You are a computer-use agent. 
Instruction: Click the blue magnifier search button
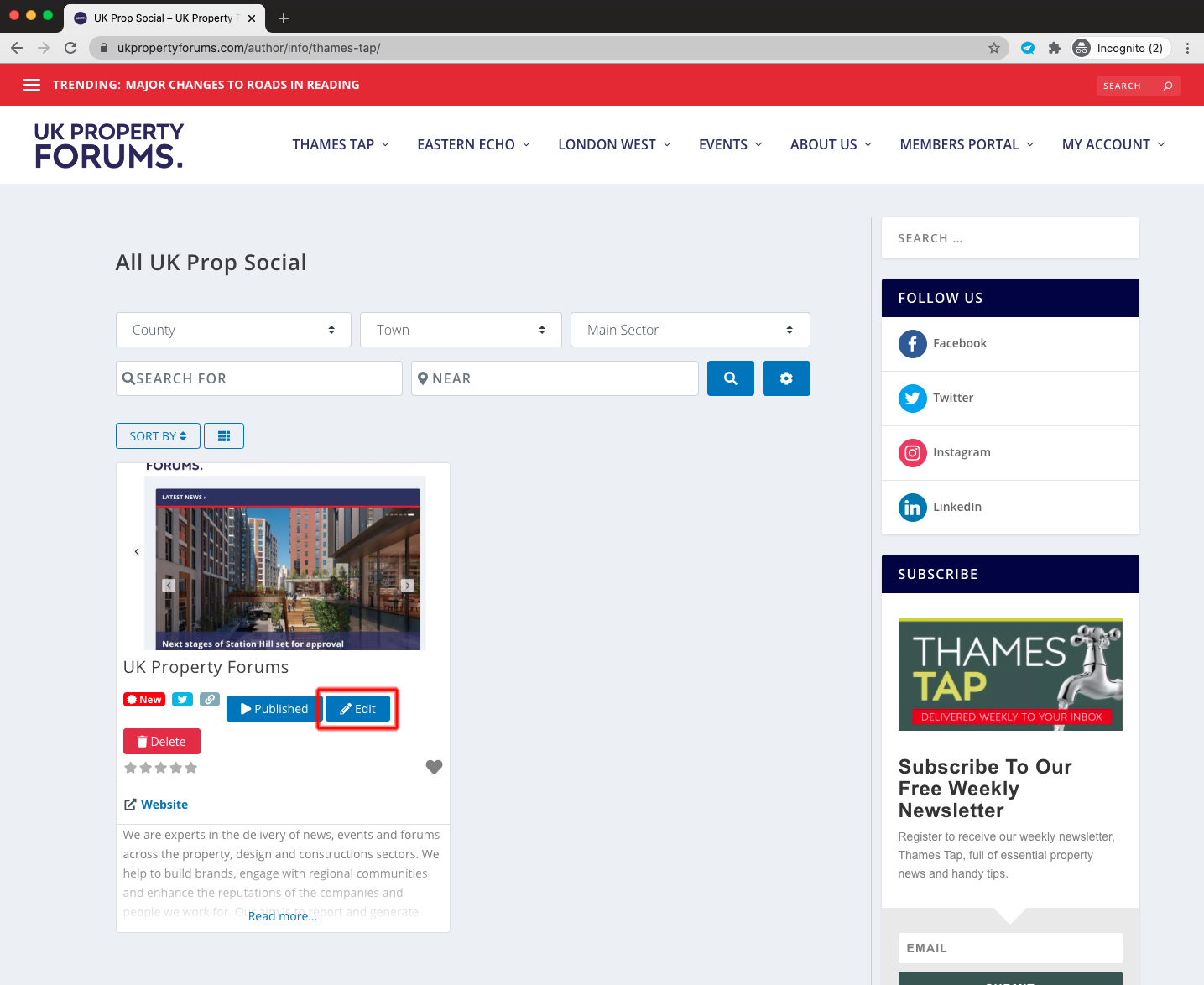(x=730, y=378)
